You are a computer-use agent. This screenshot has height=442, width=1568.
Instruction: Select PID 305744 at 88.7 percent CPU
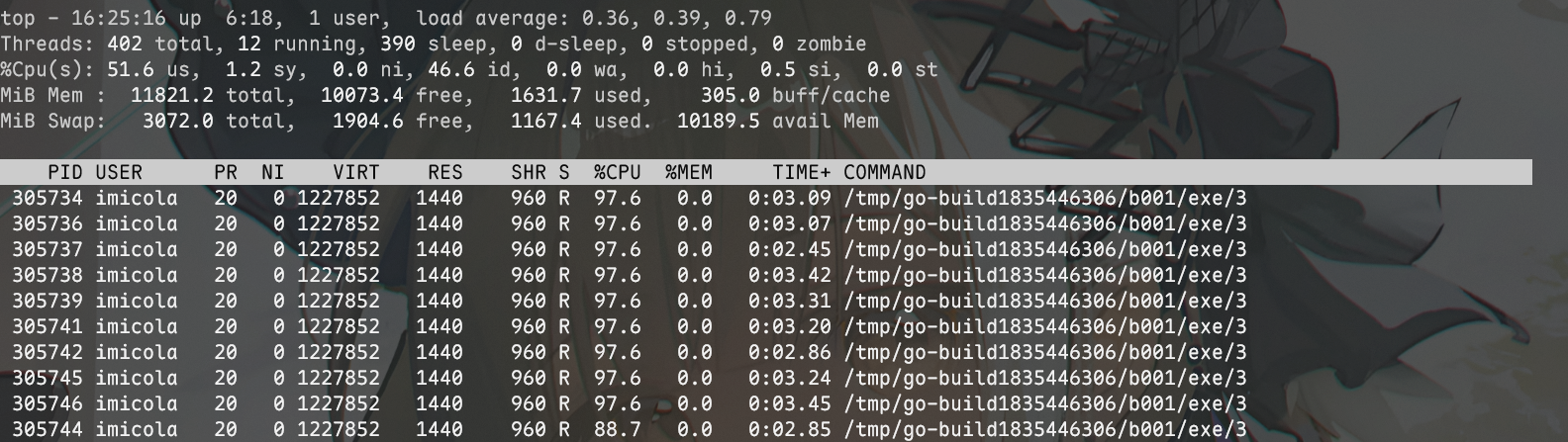click(x=46, y=429)
